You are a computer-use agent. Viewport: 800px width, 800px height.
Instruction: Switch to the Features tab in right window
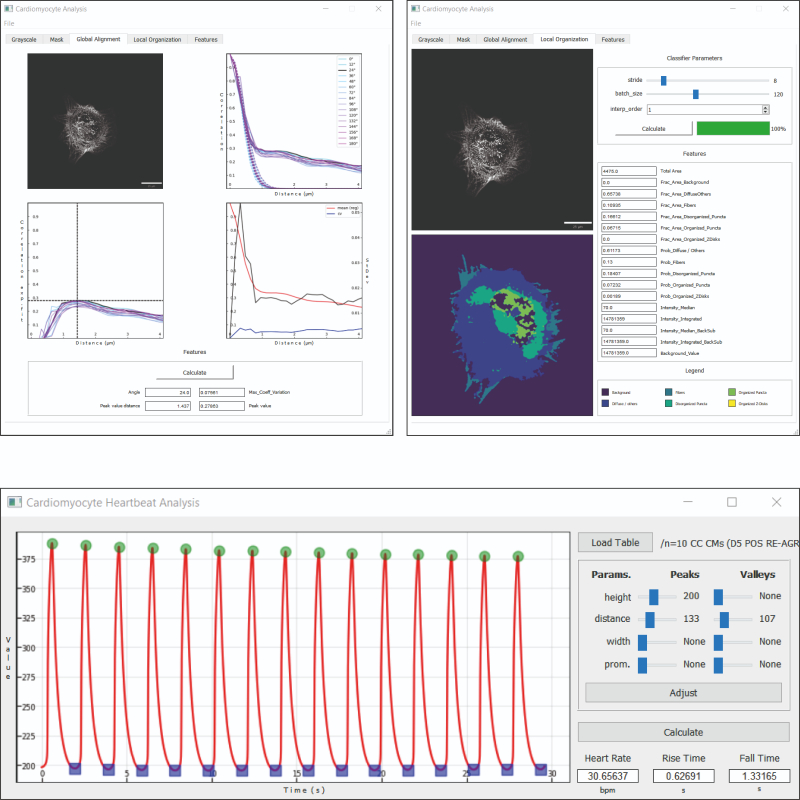pyautogui.click(x=613, y=39)
